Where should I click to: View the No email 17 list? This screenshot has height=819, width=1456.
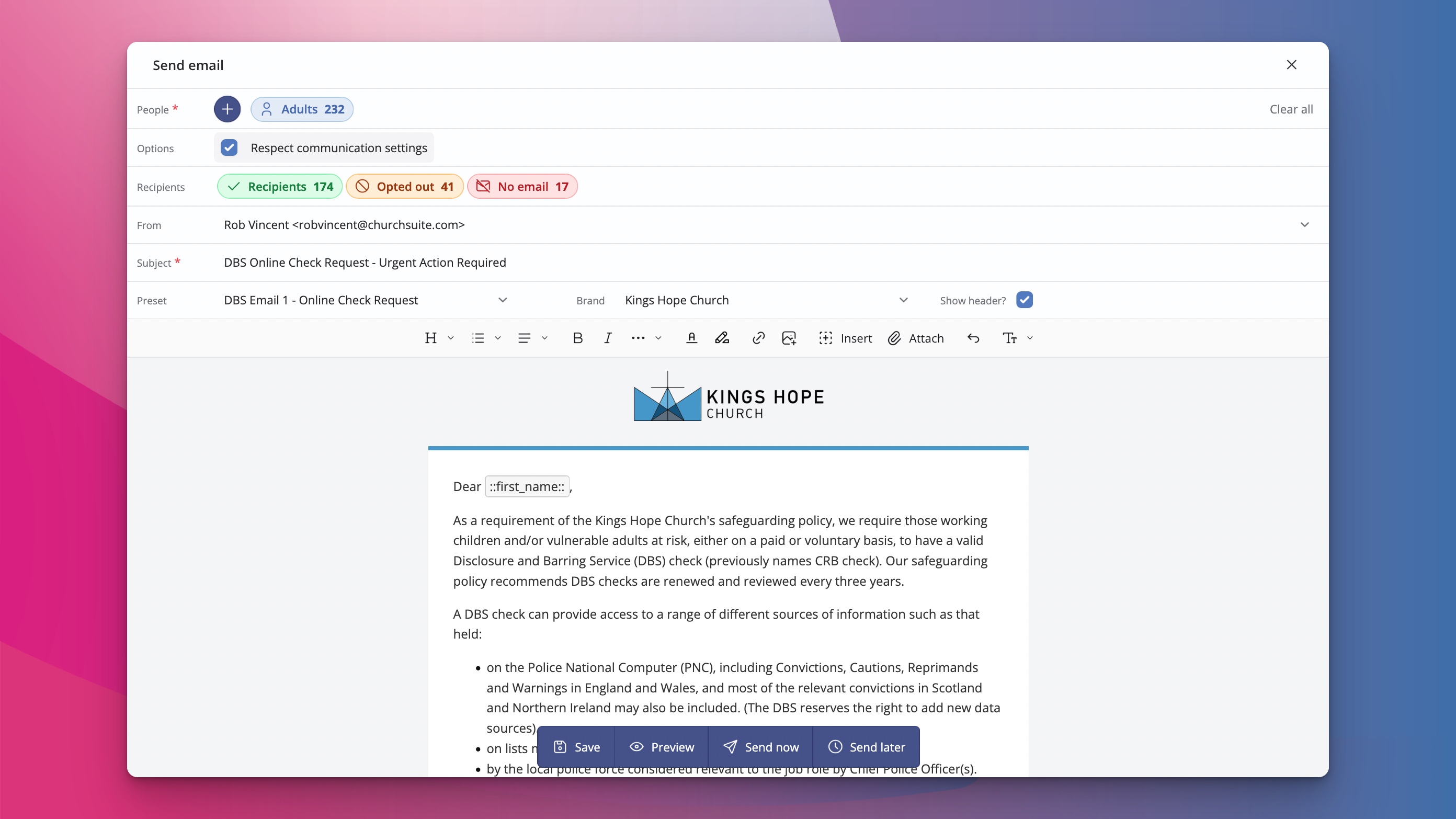(x=522, y=187)
